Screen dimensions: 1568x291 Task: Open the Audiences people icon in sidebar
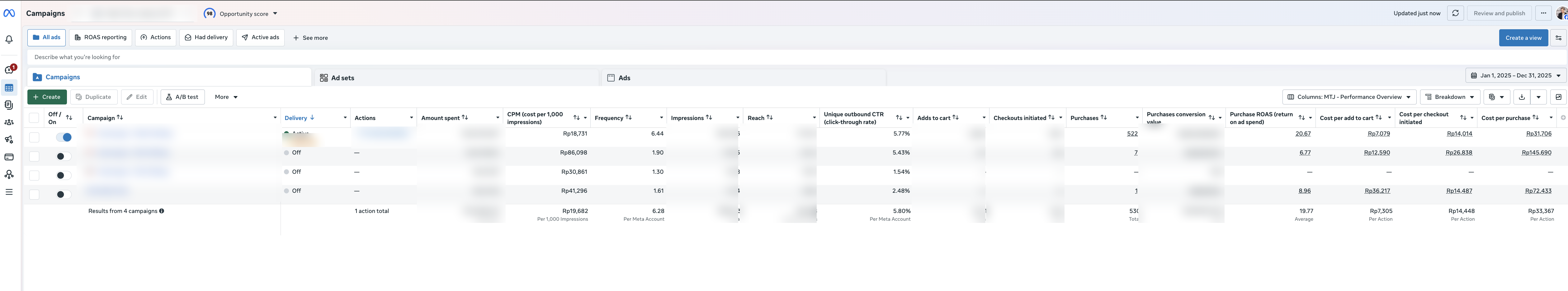tap(9, 122)
